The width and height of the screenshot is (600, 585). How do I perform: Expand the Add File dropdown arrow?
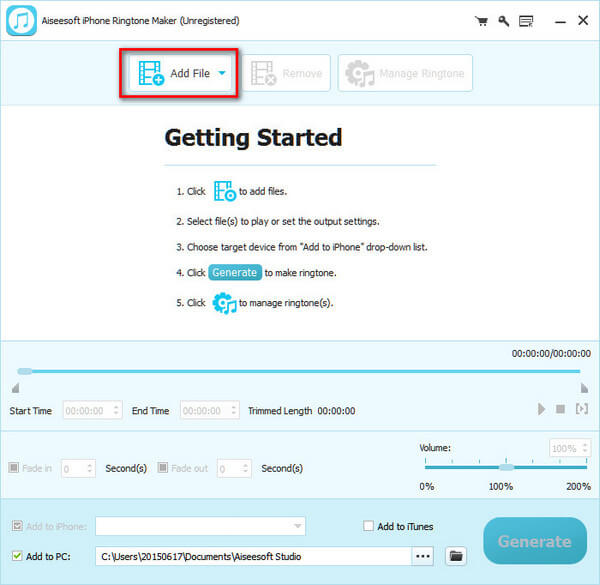click(222, 73)
